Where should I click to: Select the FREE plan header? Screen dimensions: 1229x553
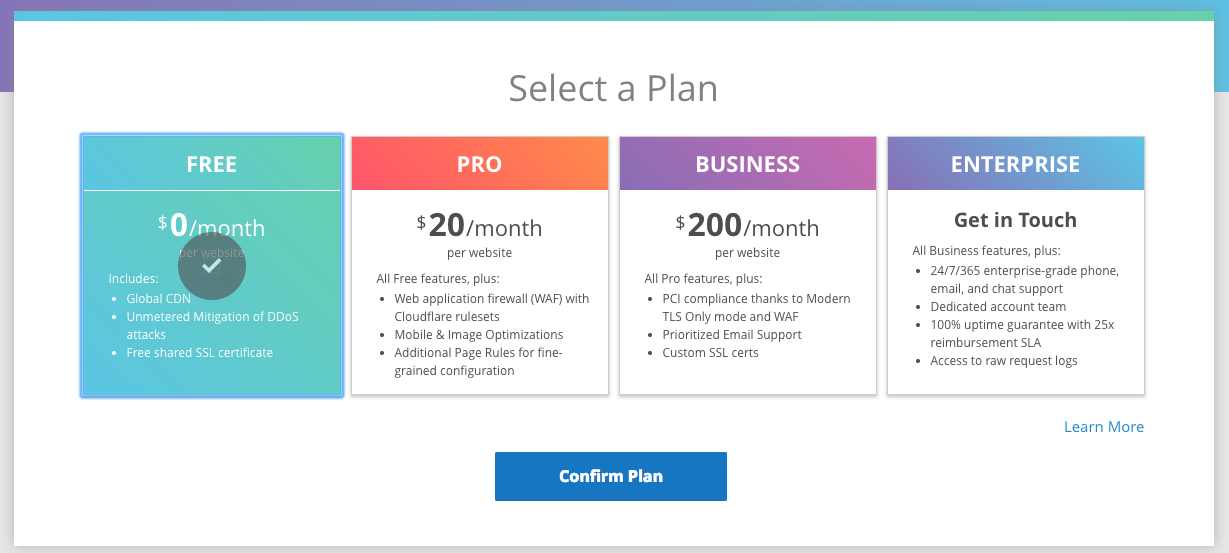pos(212,164)
